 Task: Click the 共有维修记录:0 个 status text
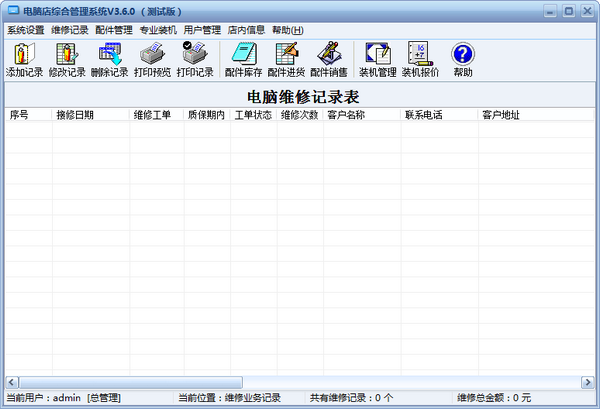click(x=351, y=398)
